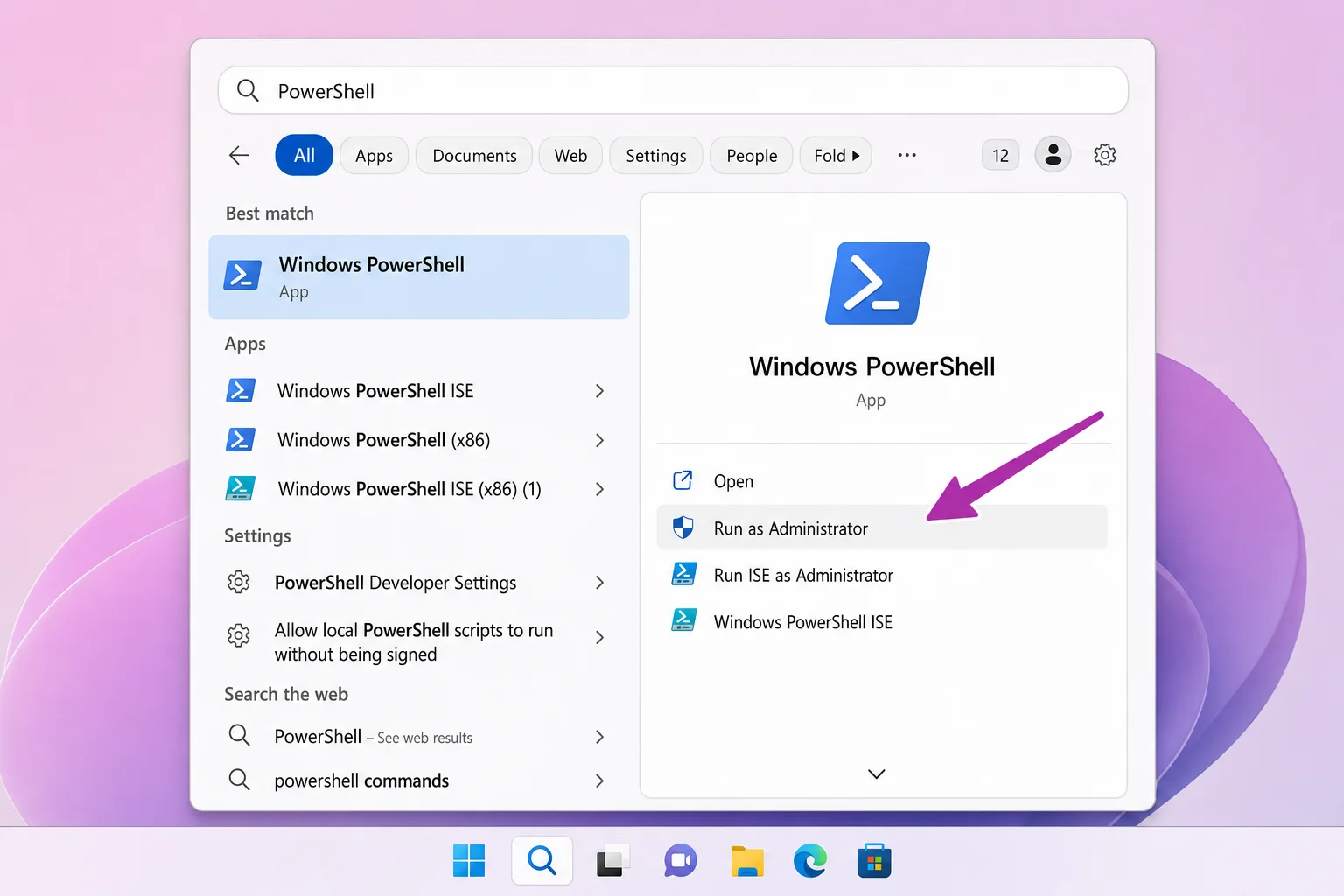The height and width of the screenshot is (896, 1344).
Task: Choose Run as Administrator
Action: point(882,528)
